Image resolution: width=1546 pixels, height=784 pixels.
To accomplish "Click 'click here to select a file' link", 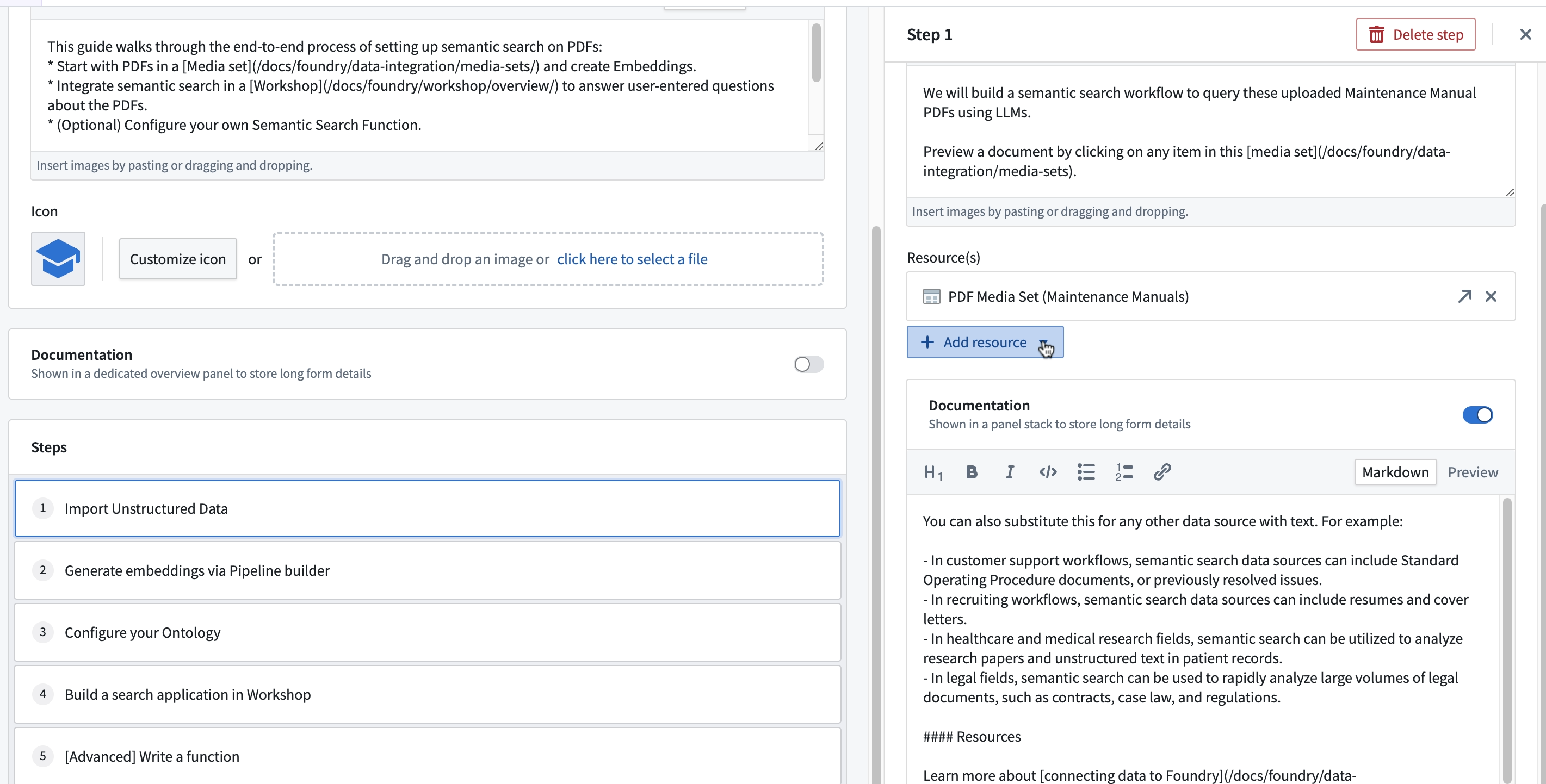I will click(632, 259).
